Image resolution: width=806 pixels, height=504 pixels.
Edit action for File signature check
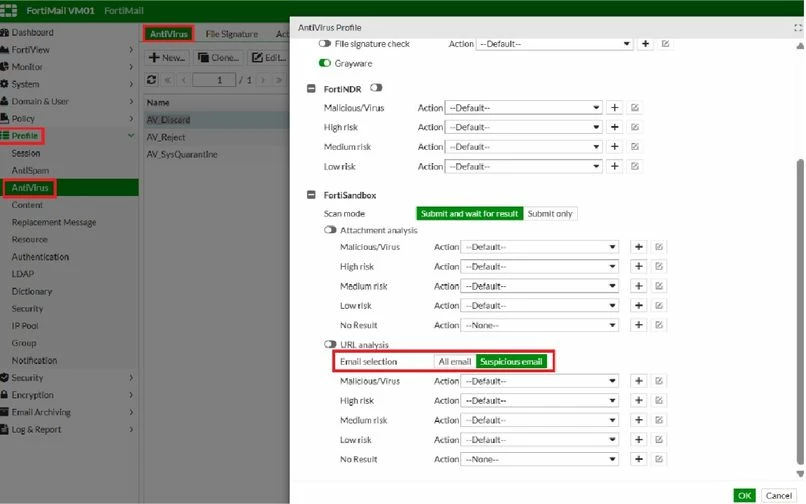click(665, 44)
